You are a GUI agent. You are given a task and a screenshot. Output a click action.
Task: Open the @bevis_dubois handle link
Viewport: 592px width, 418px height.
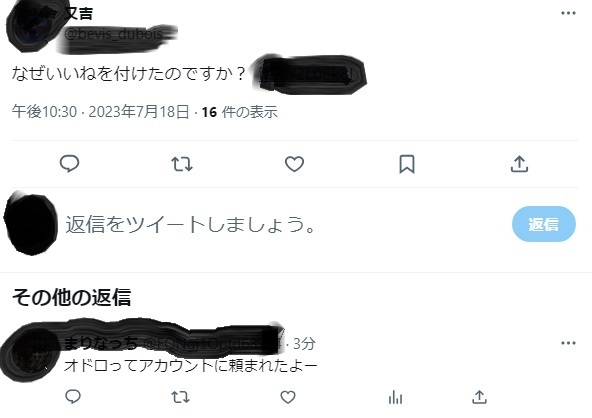[113, 34]
